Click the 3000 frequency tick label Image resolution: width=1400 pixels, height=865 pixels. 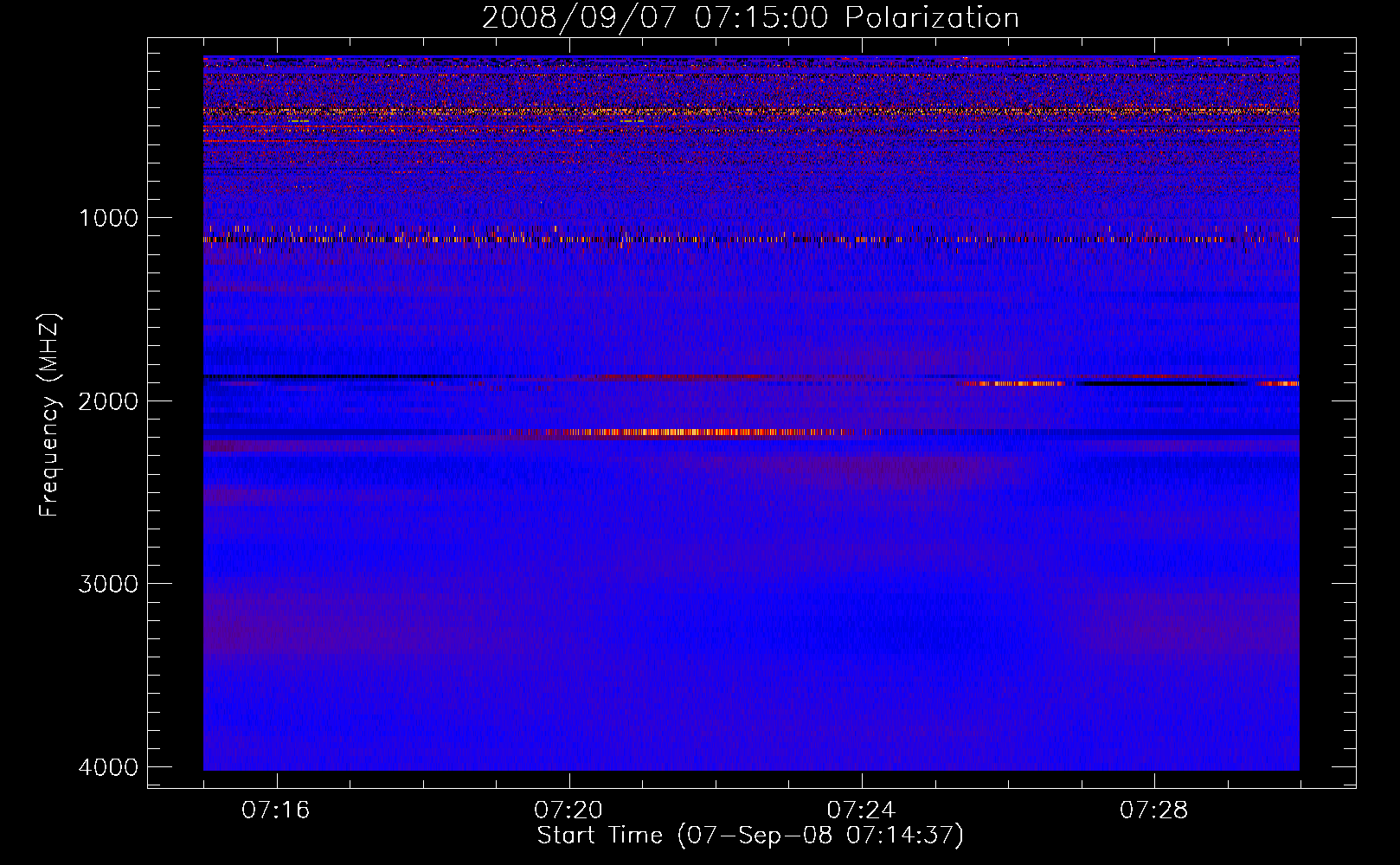(x=108, y=583)
